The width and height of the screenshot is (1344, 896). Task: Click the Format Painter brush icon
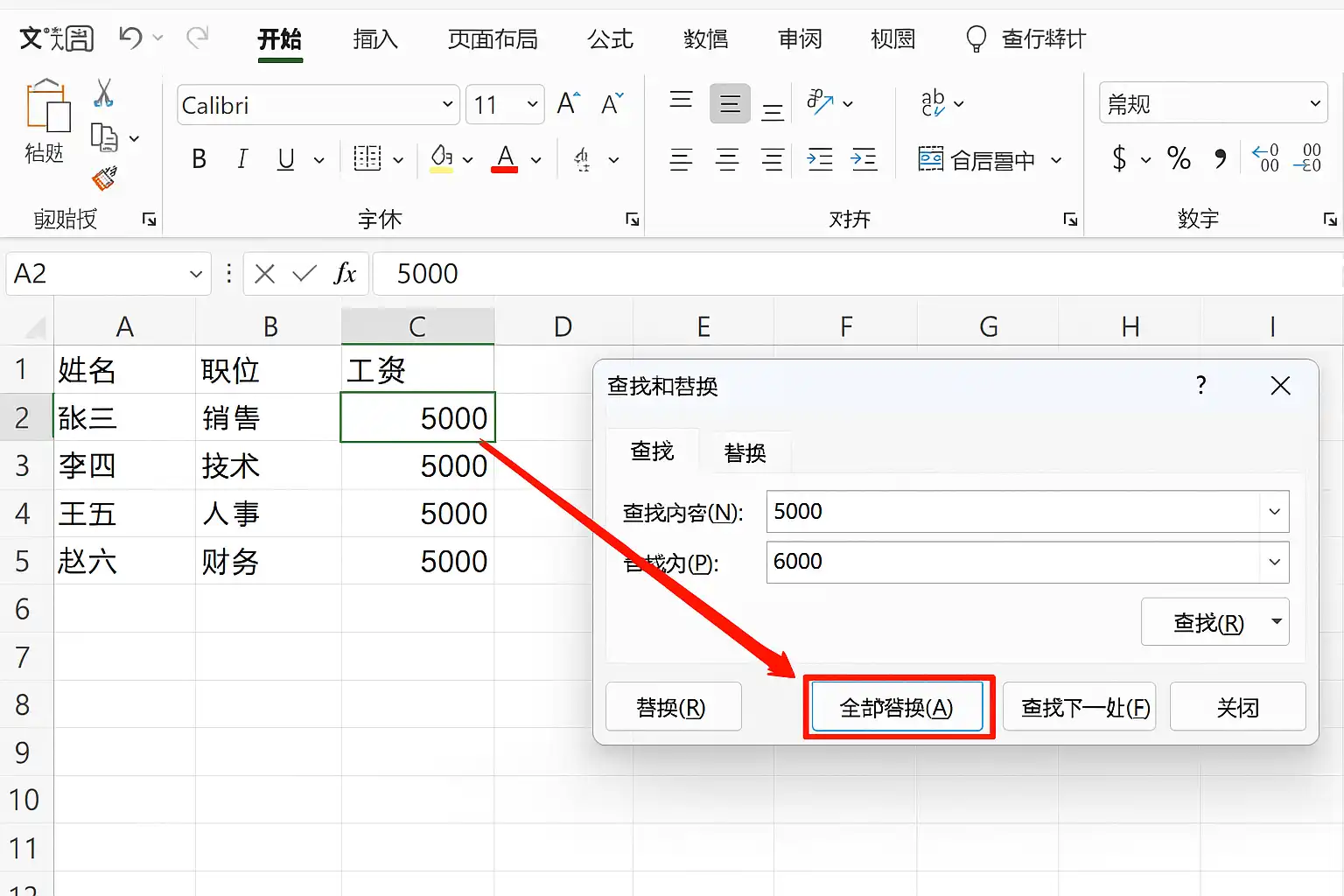click(x=104, y=178)
